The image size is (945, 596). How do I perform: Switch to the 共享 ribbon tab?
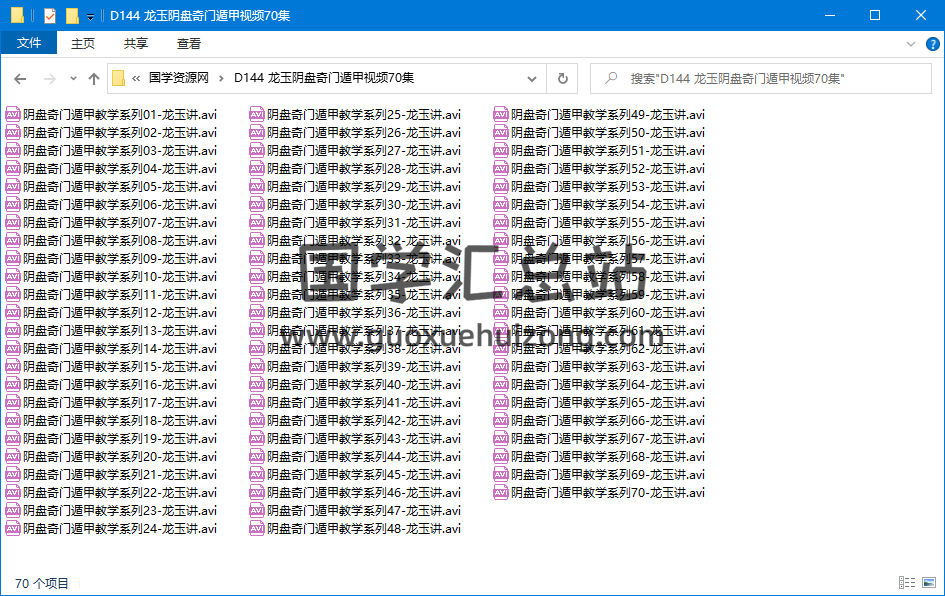(x=136, y=43)
